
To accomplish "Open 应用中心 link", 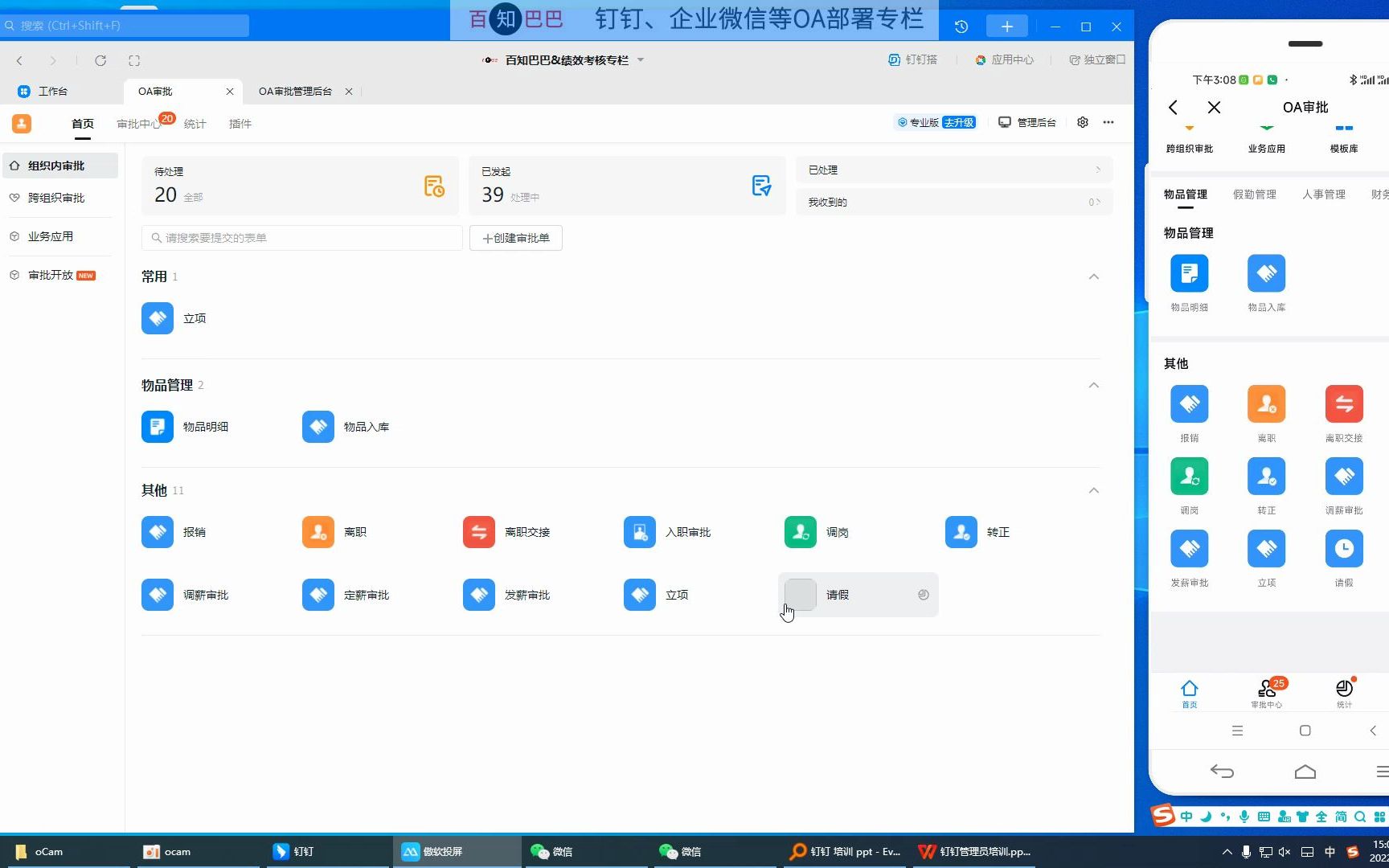I will pyautogui.click(x=1004, y=59).
